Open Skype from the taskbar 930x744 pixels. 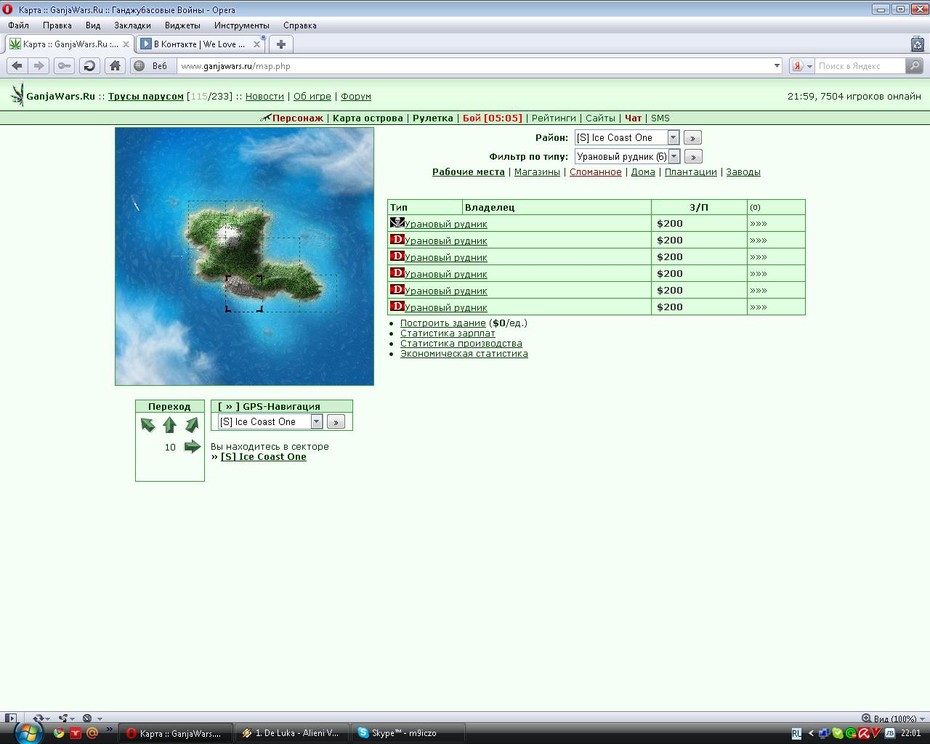click(x=408, y=733)
